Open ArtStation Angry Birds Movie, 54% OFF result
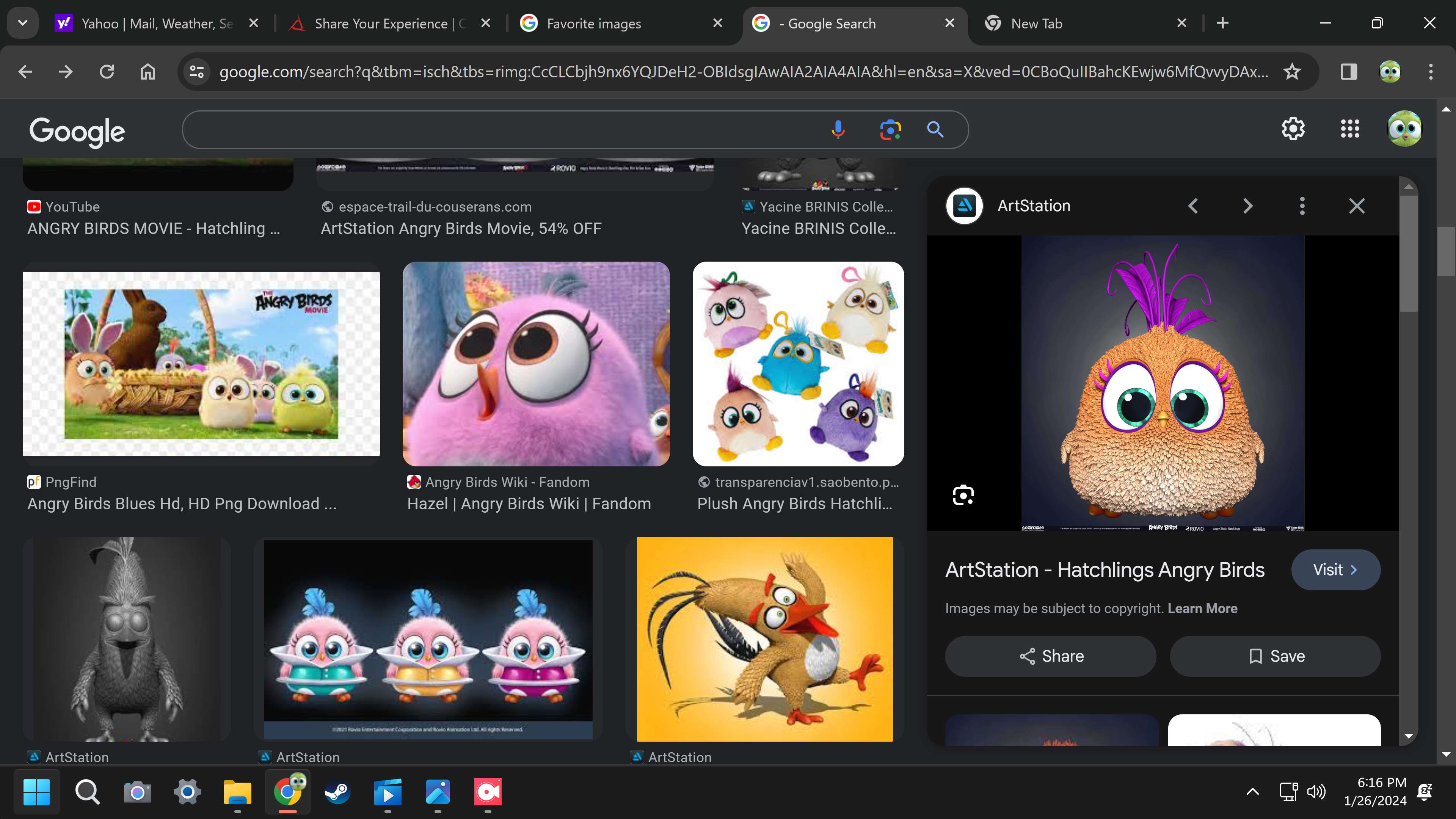Viewport: 1456px width, 819px height. [461, 228]
